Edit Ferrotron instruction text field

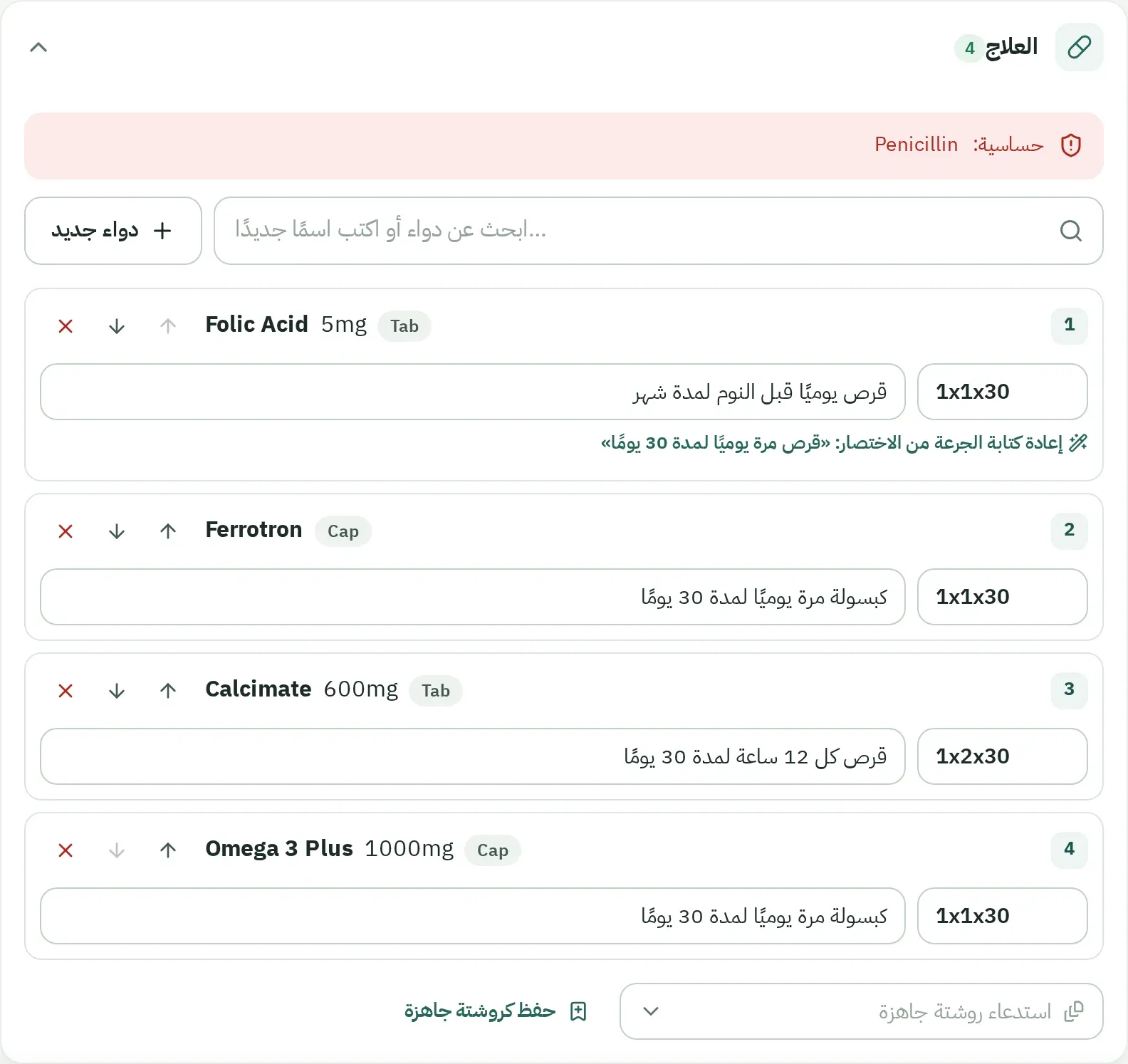pos(473,597)
